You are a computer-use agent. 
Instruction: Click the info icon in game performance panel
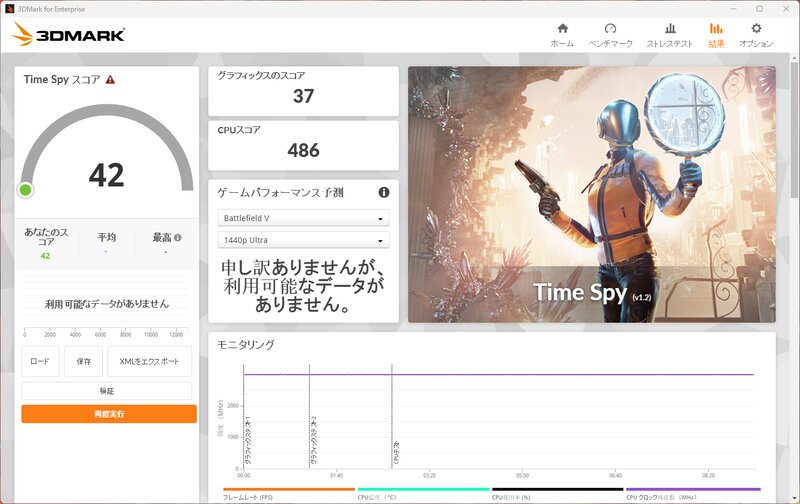pos(384,192)
